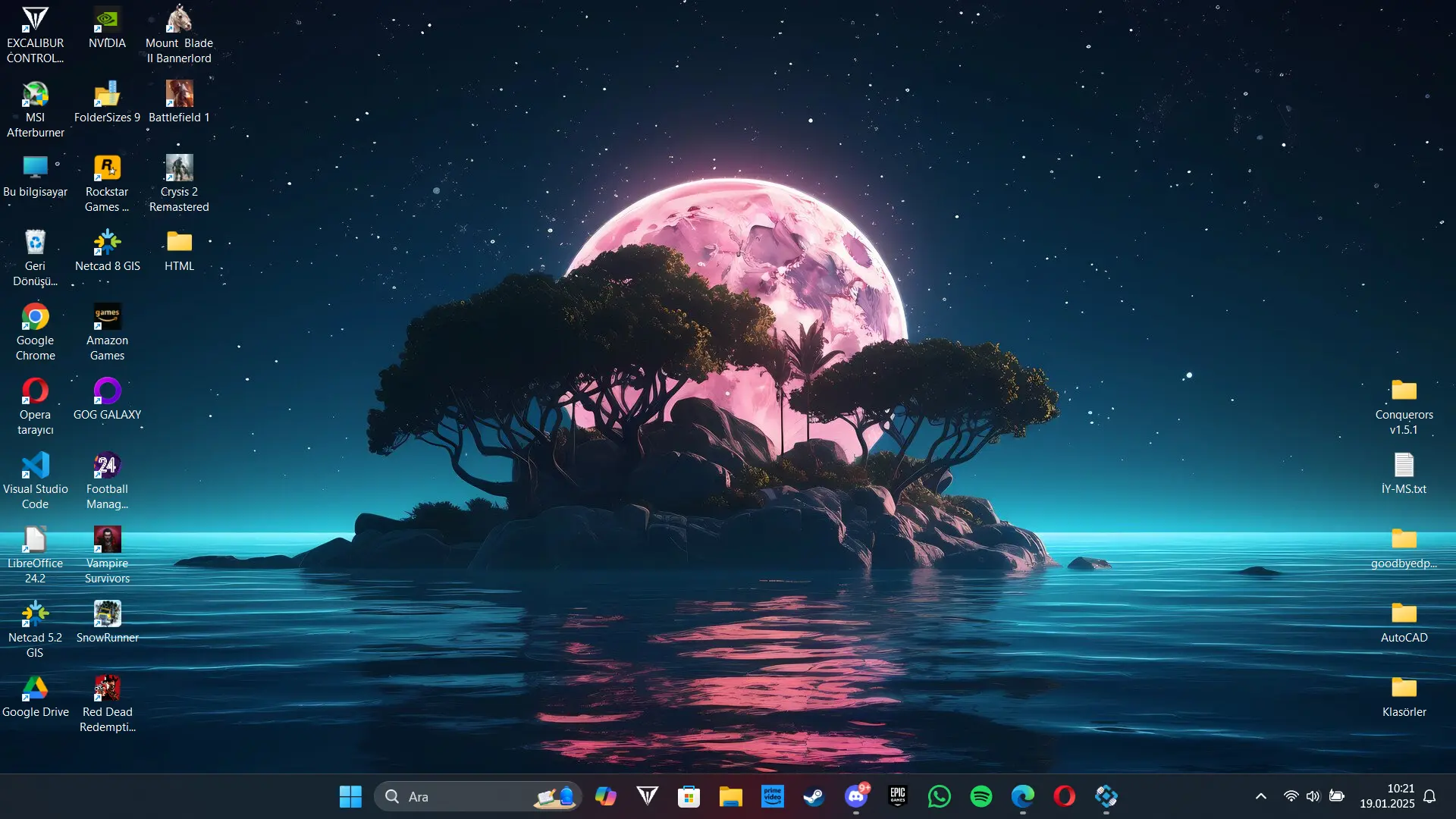
Task: Select the Battlefield 1 desktop icon
Action: [179, 102]
